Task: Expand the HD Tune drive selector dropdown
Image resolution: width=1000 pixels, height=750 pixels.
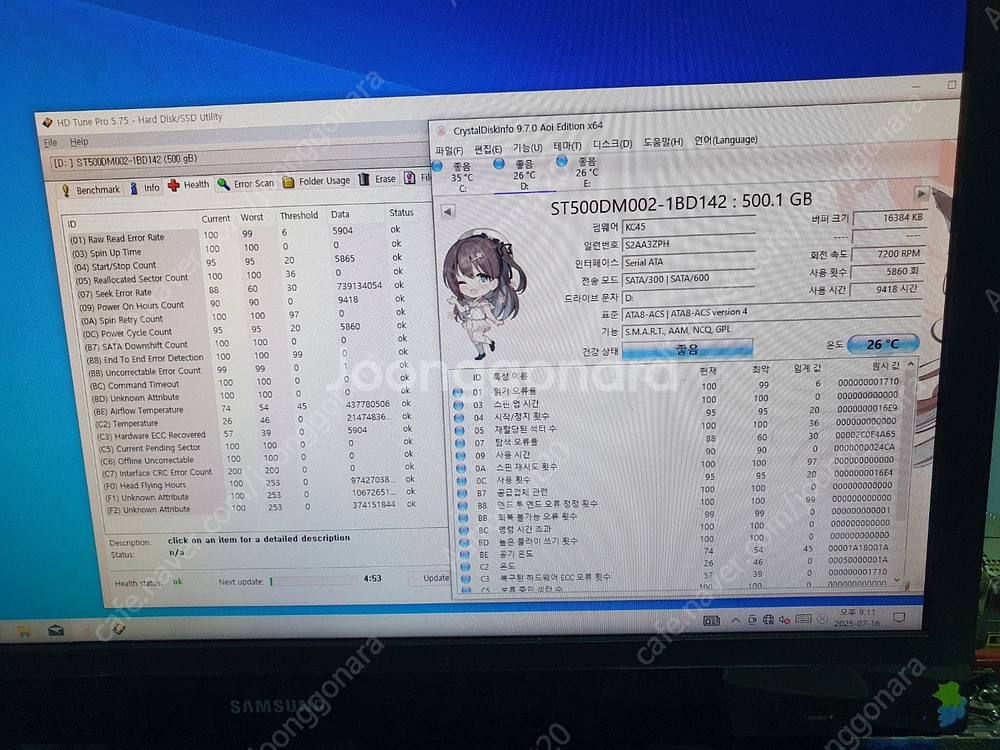Action: (239, 160)
